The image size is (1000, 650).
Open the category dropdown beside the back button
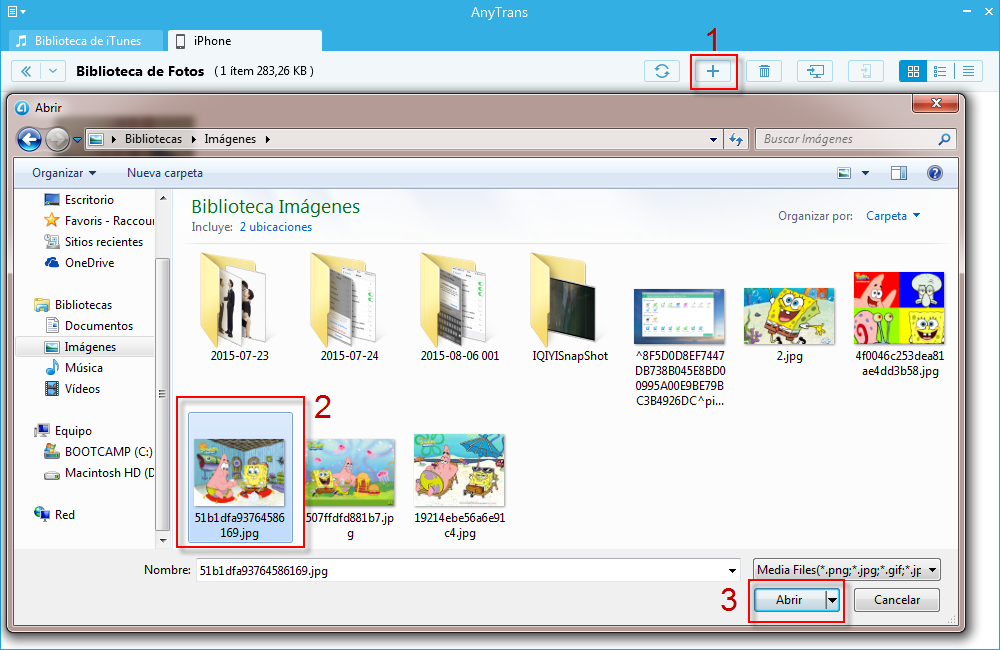tap(53, 71)
